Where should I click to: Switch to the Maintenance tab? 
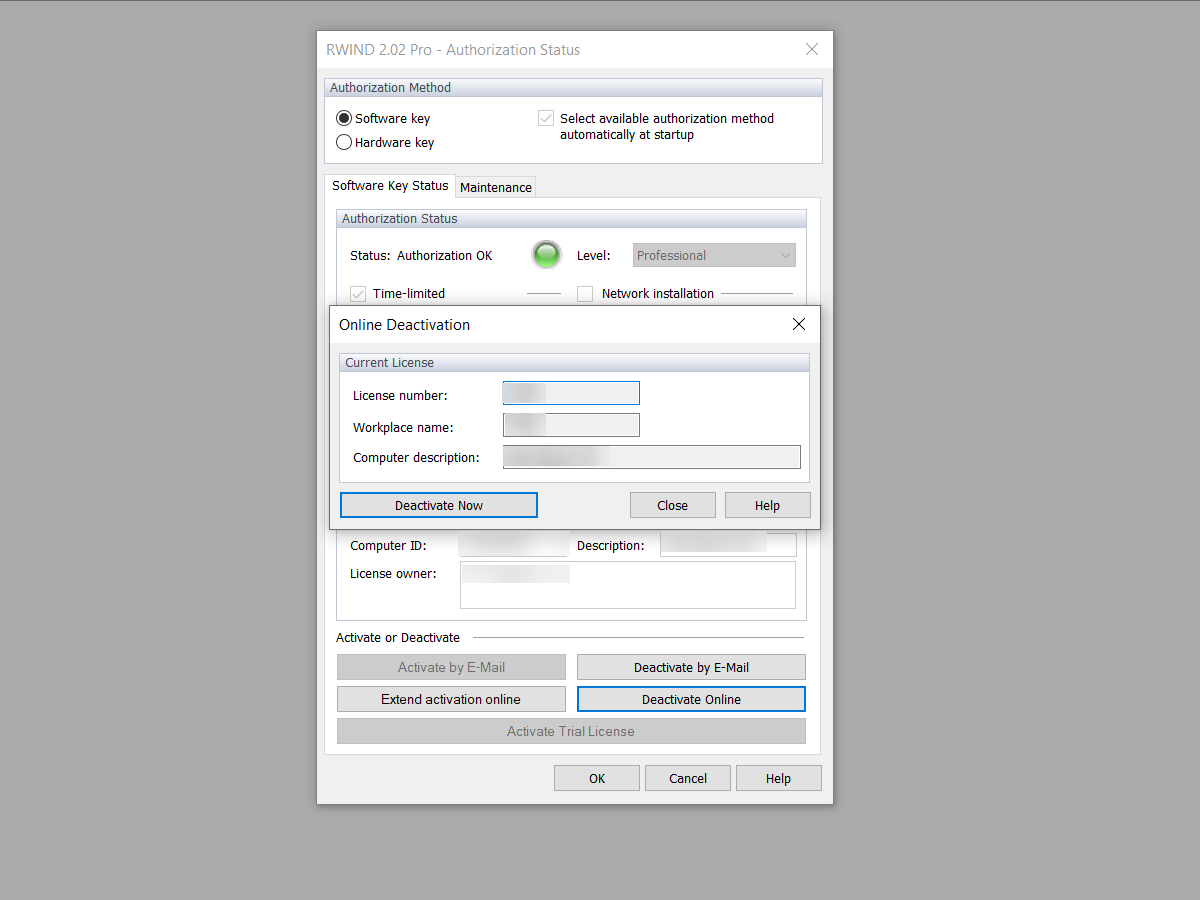(x=495, y=187)
